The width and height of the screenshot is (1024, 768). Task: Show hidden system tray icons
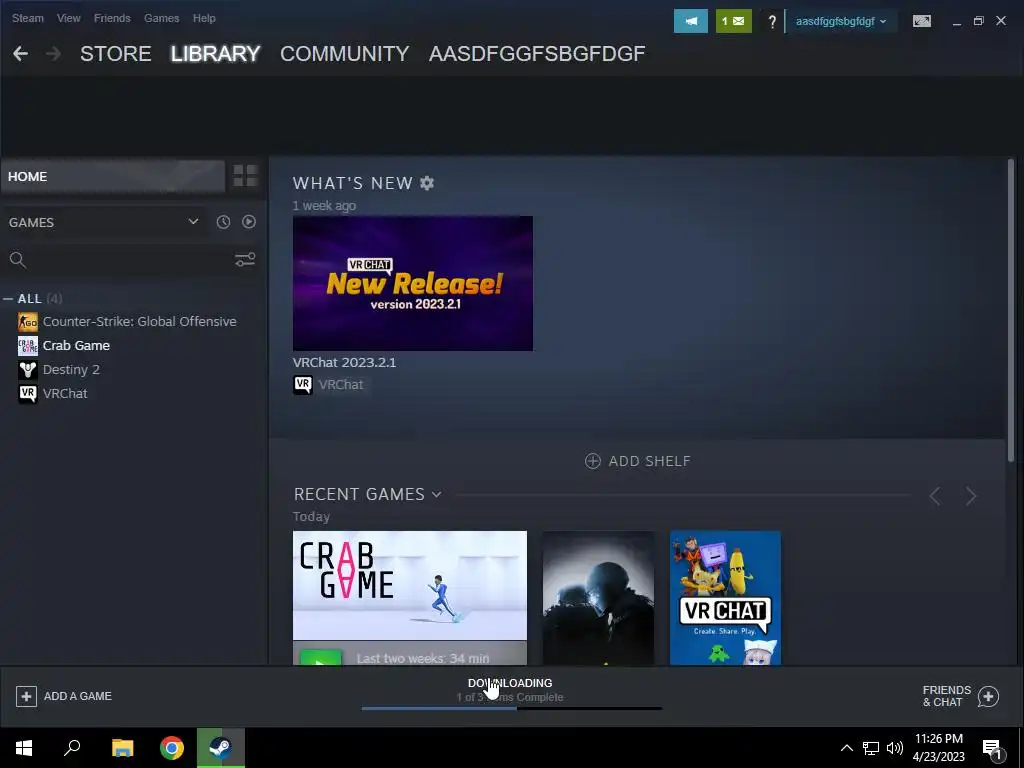pyautogui.click(x=846, y=748)
